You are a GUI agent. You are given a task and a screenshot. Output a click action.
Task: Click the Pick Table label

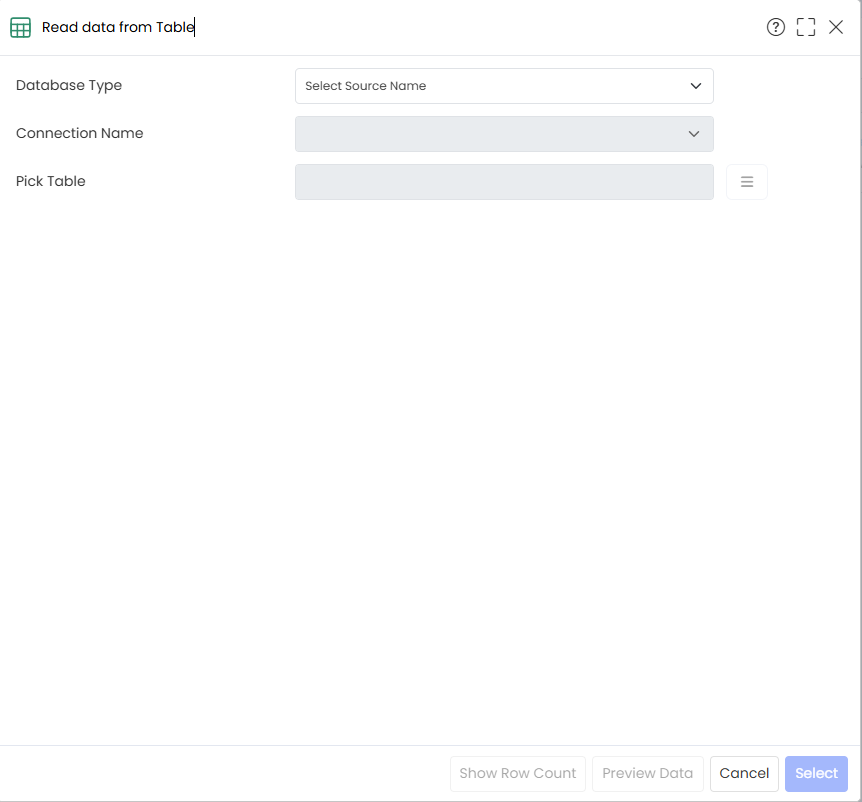click(x=51, y=181)
